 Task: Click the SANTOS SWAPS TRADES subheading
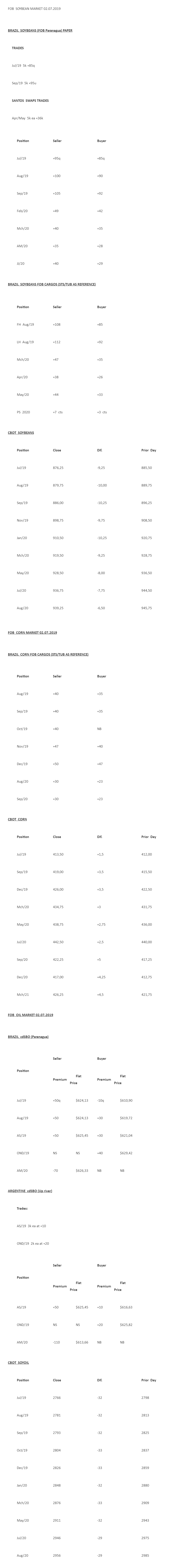tap(31, 100)
